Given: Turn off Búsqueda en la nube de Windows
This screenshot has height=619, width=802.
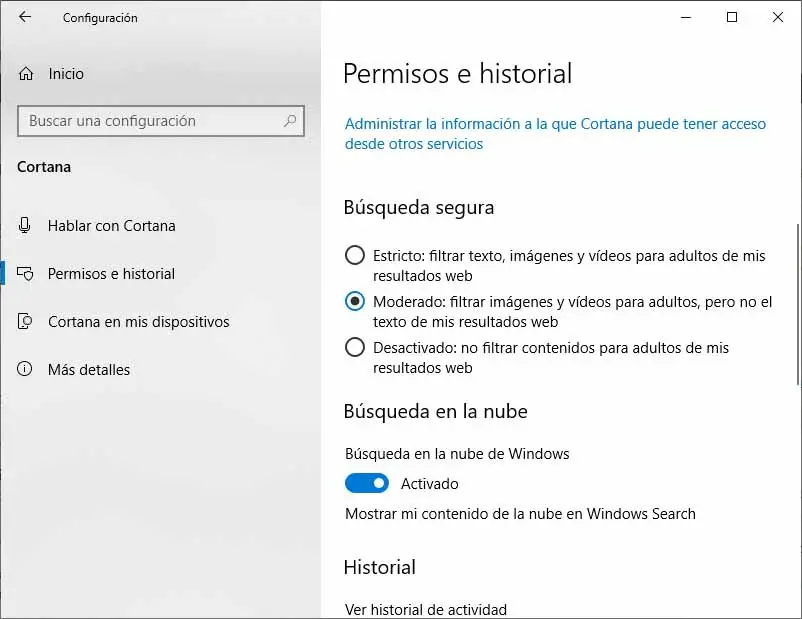Looking at the screenshot, I should (367, 484).
